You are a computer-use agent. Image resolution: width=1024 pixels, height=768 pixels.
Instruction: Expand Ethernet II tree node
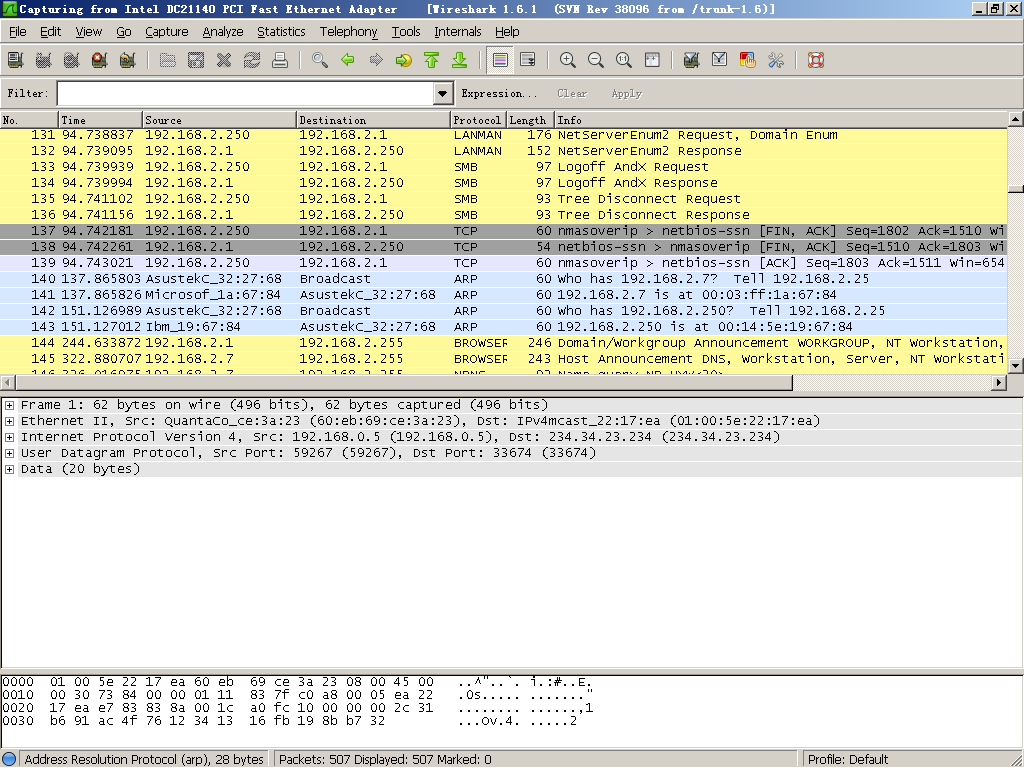(x=9, y=421)
